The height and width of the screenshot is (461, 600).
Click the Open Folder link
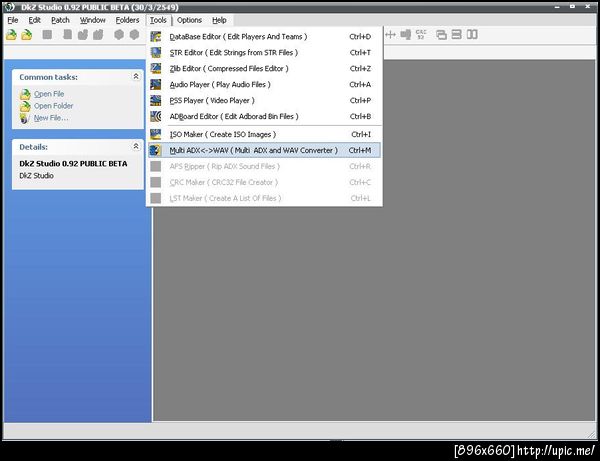tap(54, 106)
